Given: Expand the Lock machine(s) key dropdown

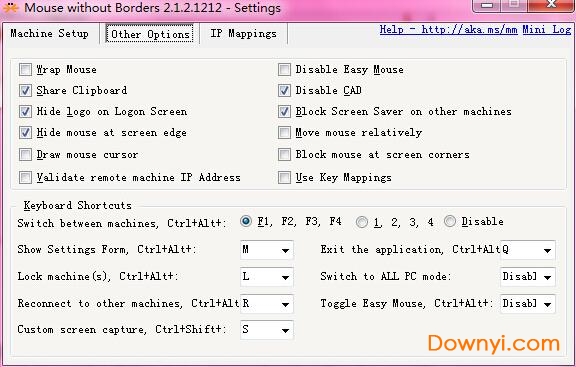Looking at the screenshot, I should (x=267, y=277).
